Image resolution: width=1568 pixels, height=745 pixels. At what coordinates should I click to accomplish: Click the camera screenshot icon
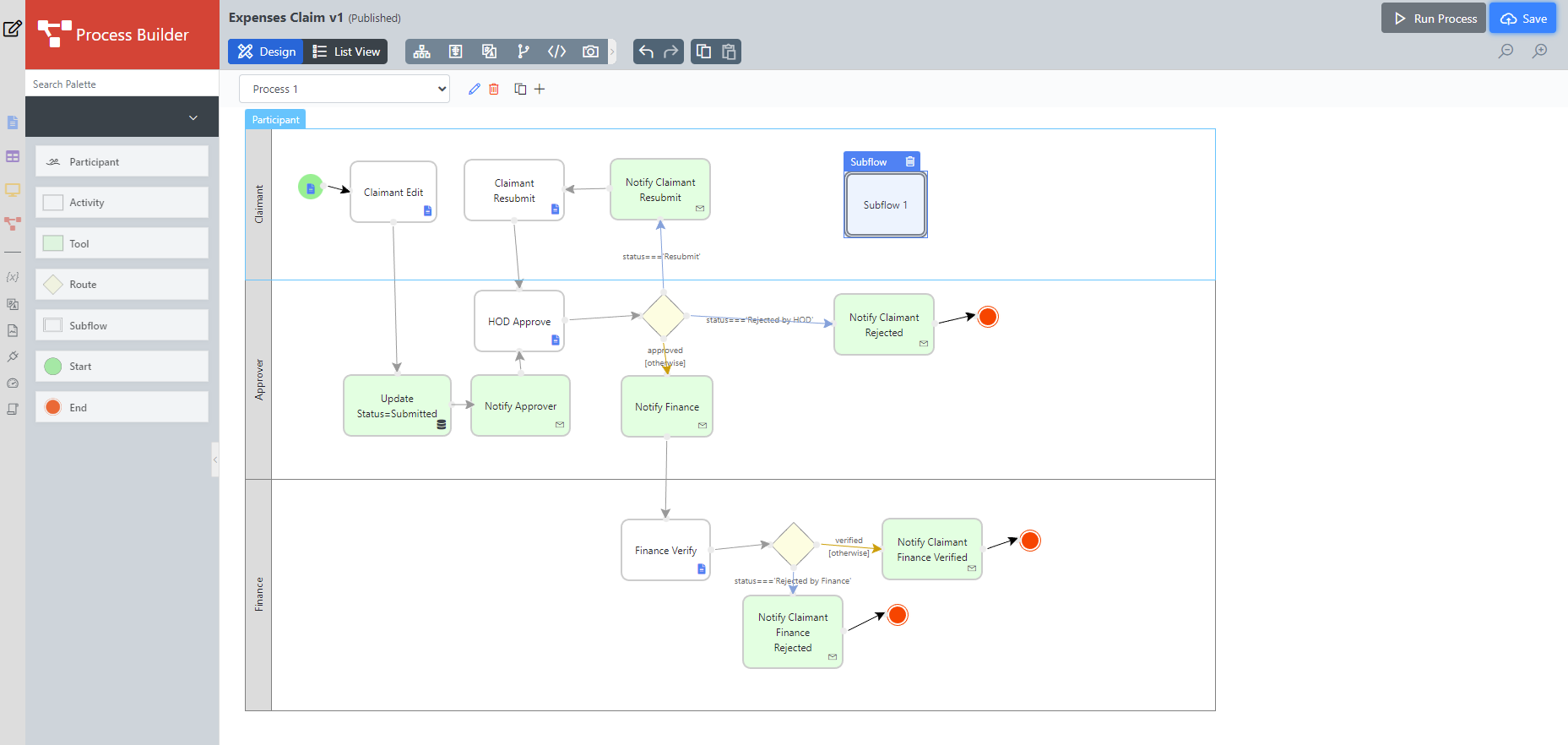pos(590,52)
